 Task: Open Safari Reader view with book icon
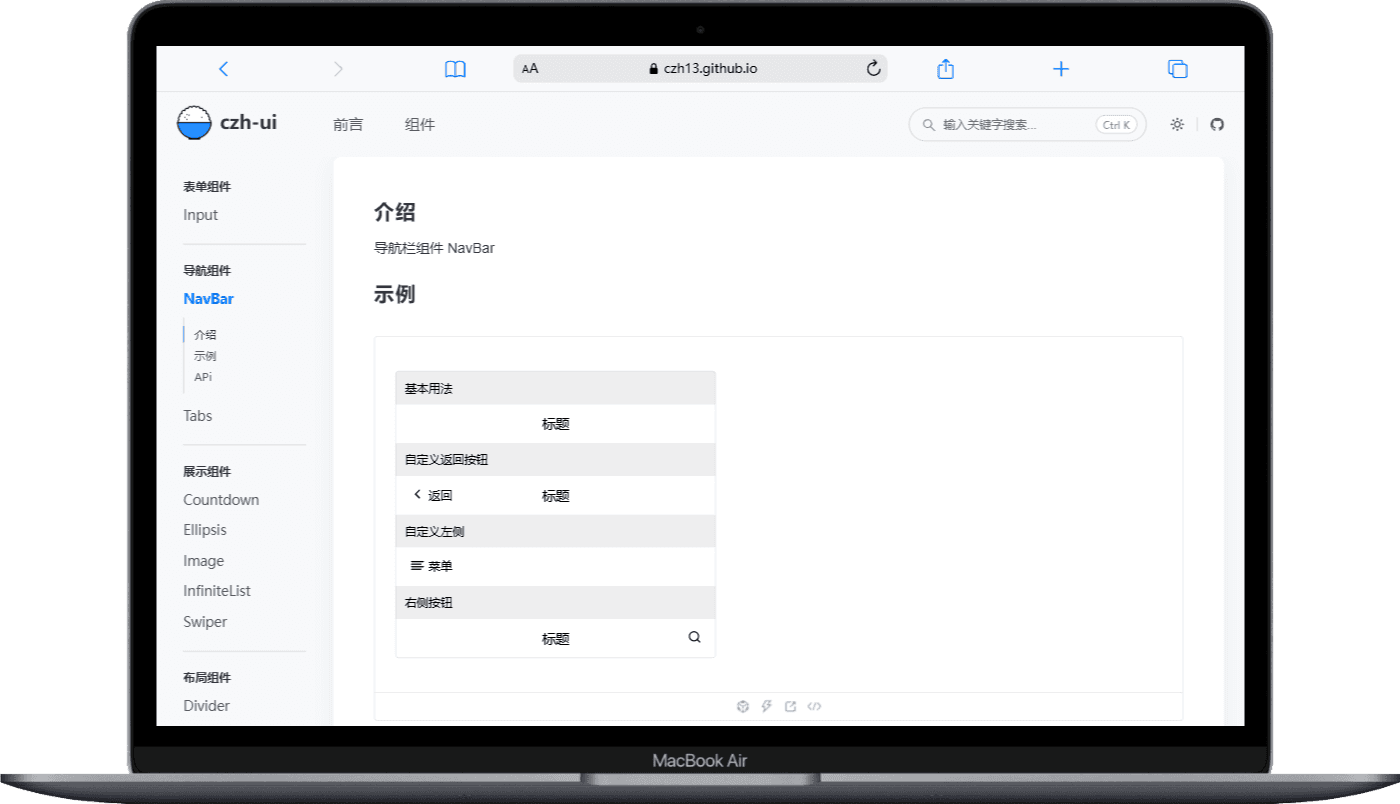pos(455,68)
